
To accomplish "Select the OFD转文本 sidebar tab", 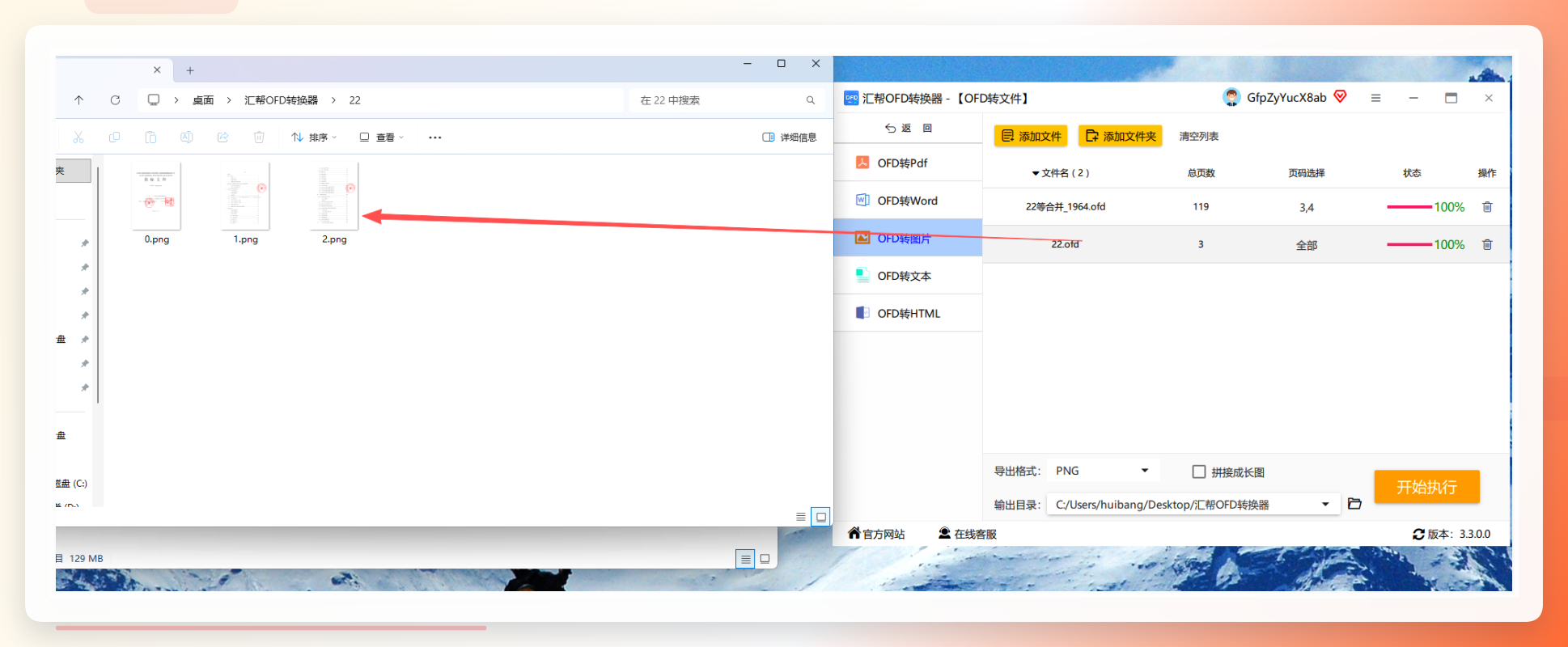I will [908, 276].
